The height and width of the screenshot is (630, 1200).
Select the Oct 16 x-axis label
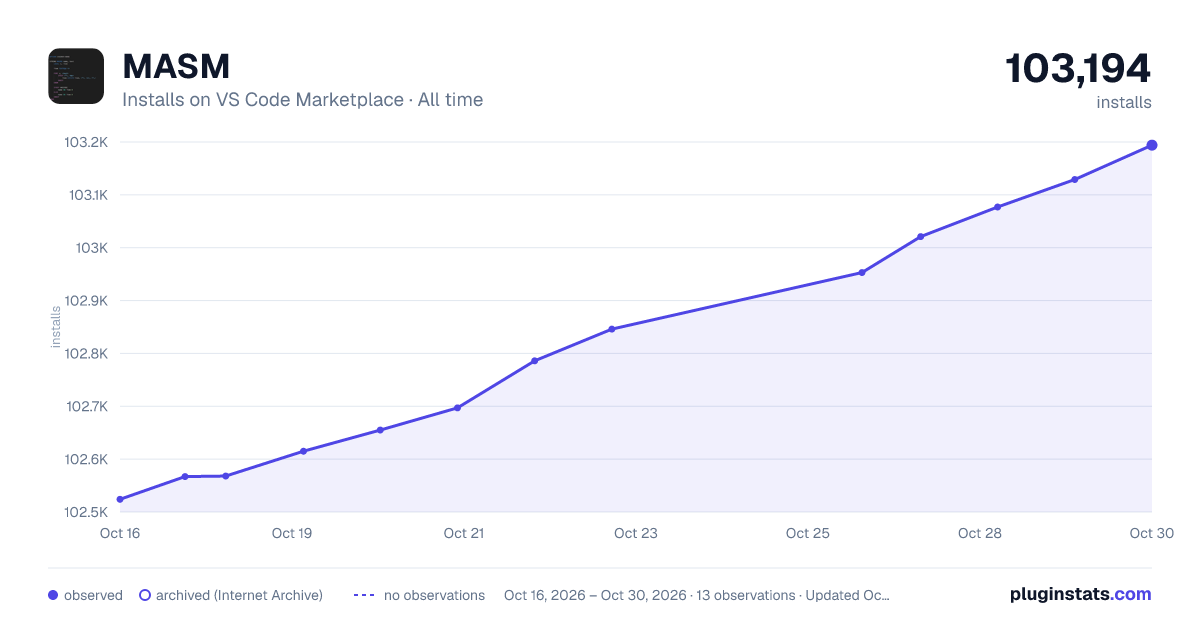coord(120,533)
